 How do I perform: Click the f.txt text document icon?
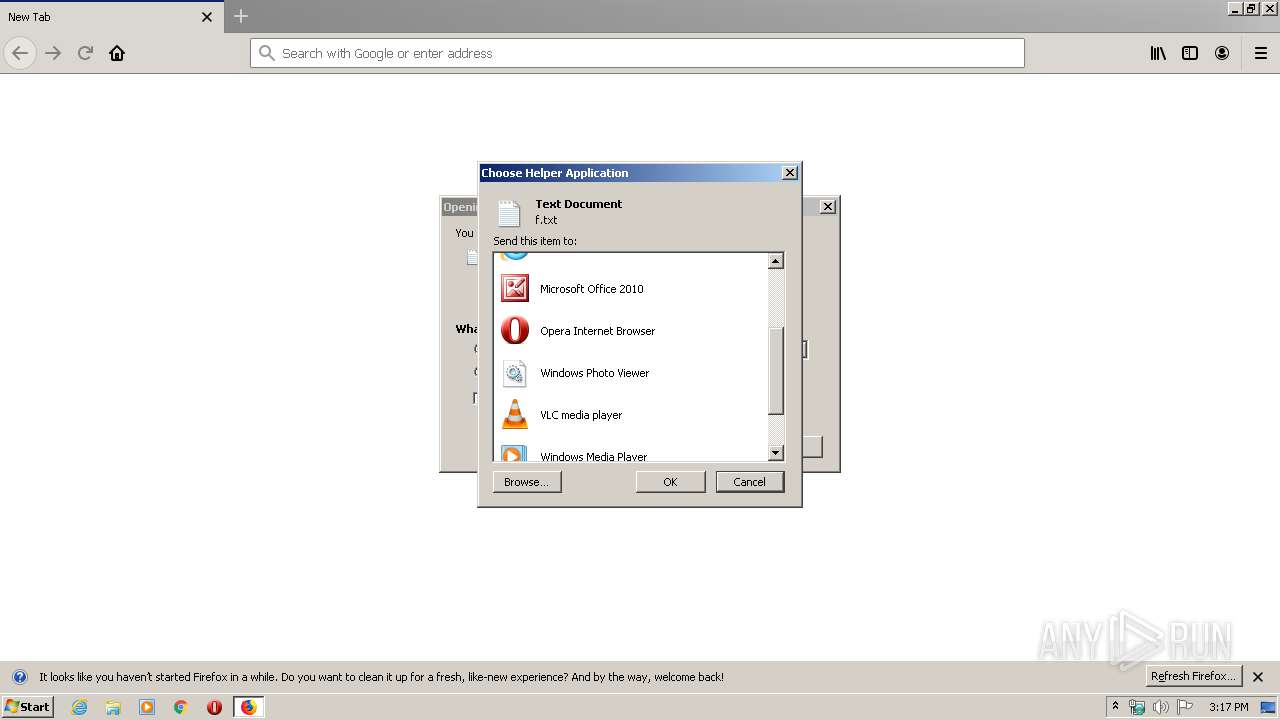509,213
